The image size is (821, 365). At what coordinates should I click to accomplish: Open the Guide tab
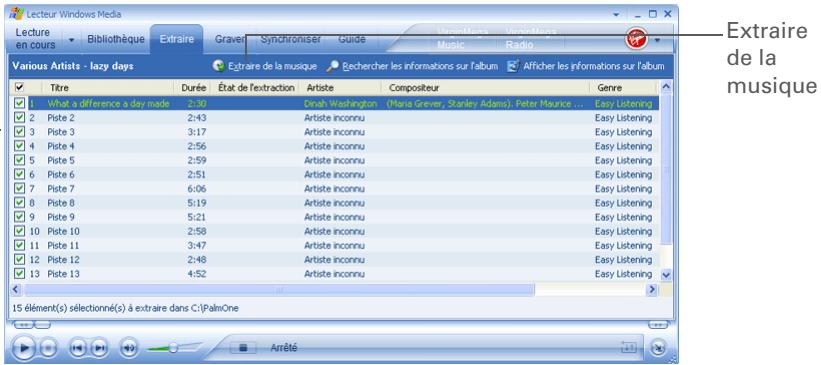352,39
